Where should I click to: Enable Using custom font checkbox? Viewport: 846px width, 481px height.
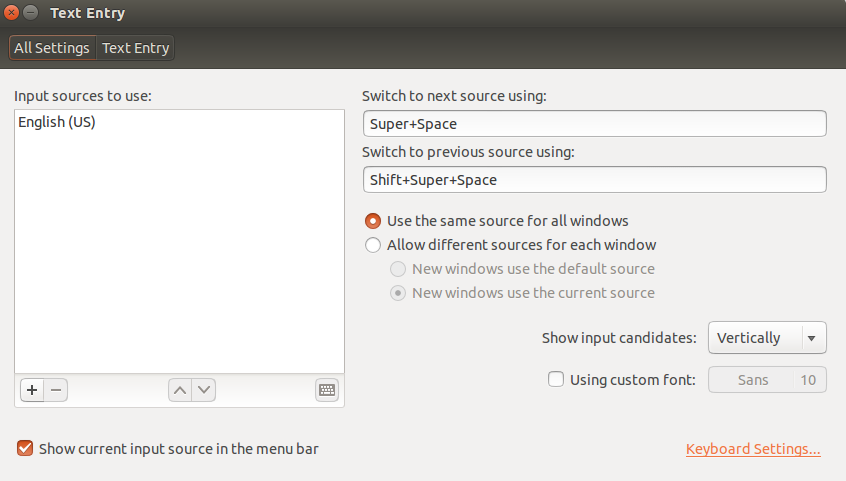click(556, 380)
